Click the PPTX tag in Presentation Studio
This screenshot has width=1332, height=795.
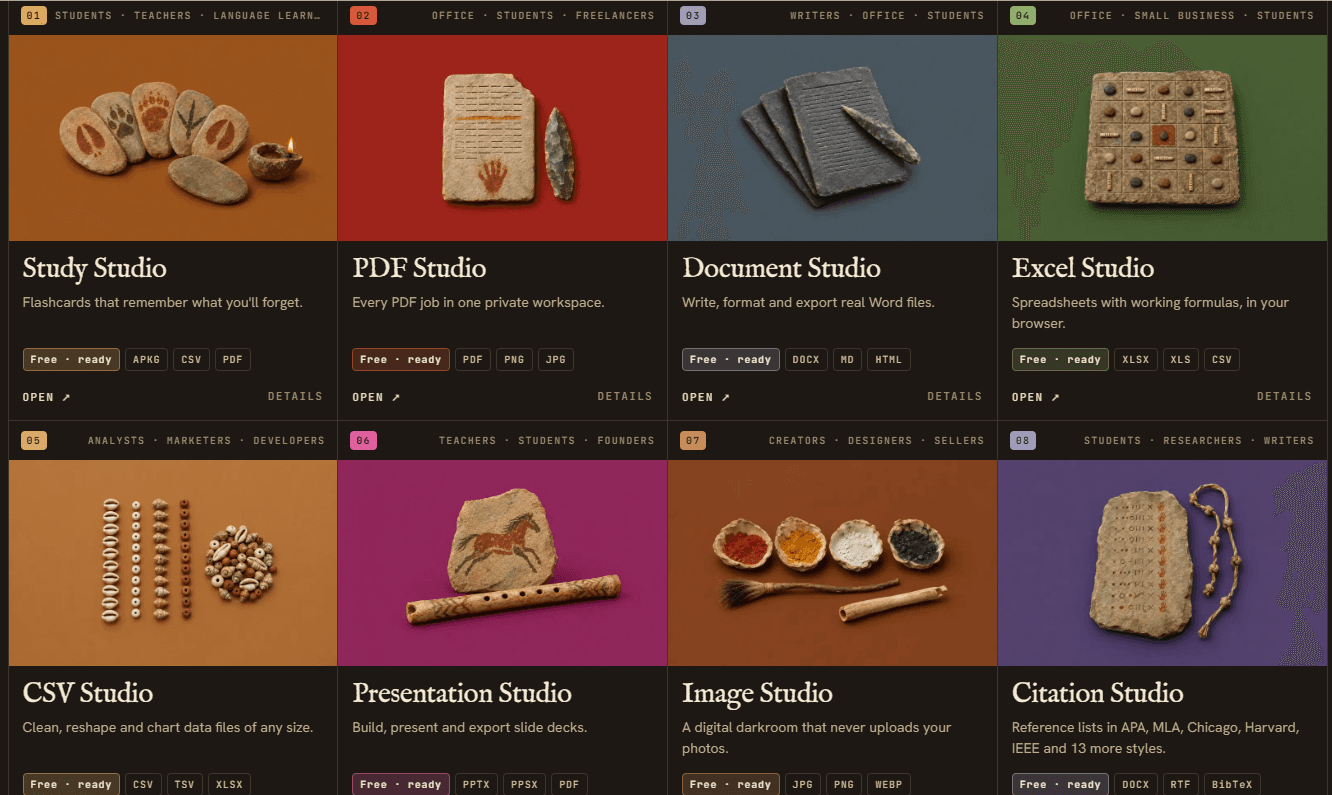point(476,784)
